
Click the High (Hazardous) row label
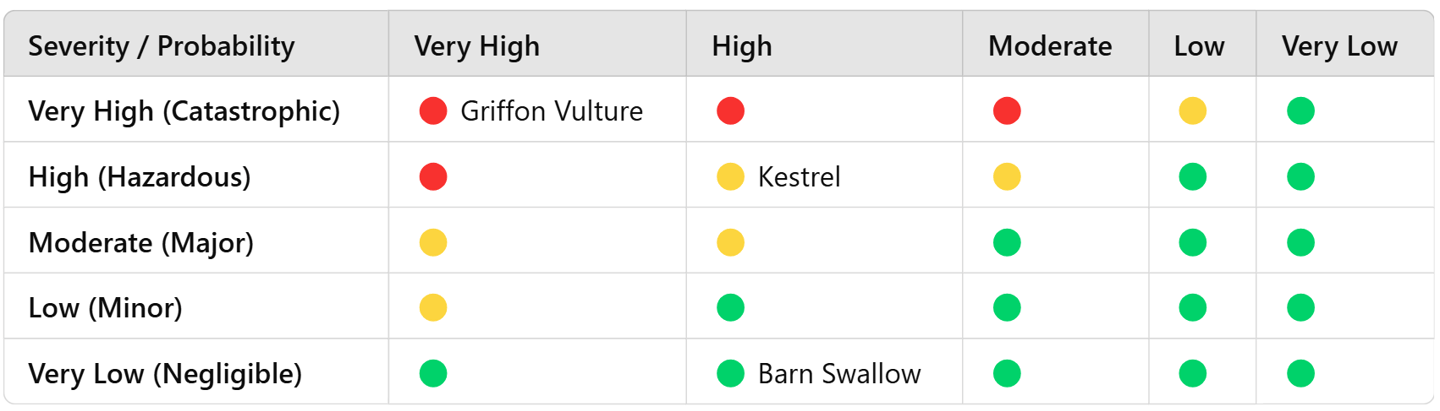(x=139, y=177)
